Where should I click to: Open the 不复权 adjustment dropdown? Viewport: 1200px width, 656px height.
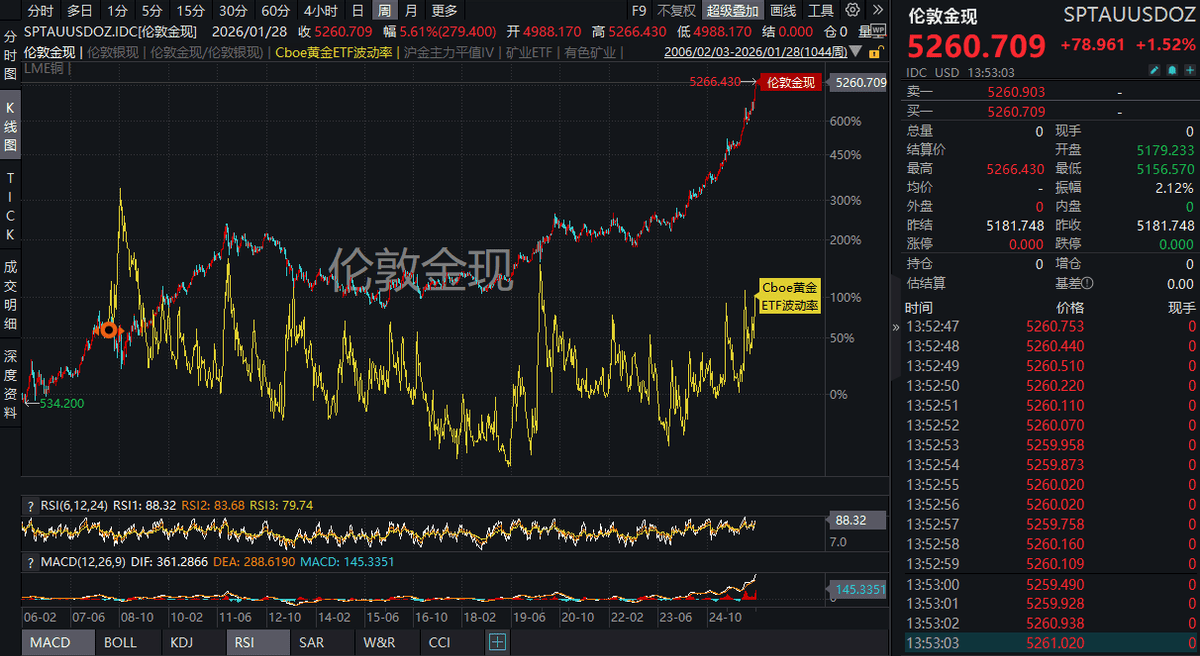pyautogui.click(x=676, y=11)
